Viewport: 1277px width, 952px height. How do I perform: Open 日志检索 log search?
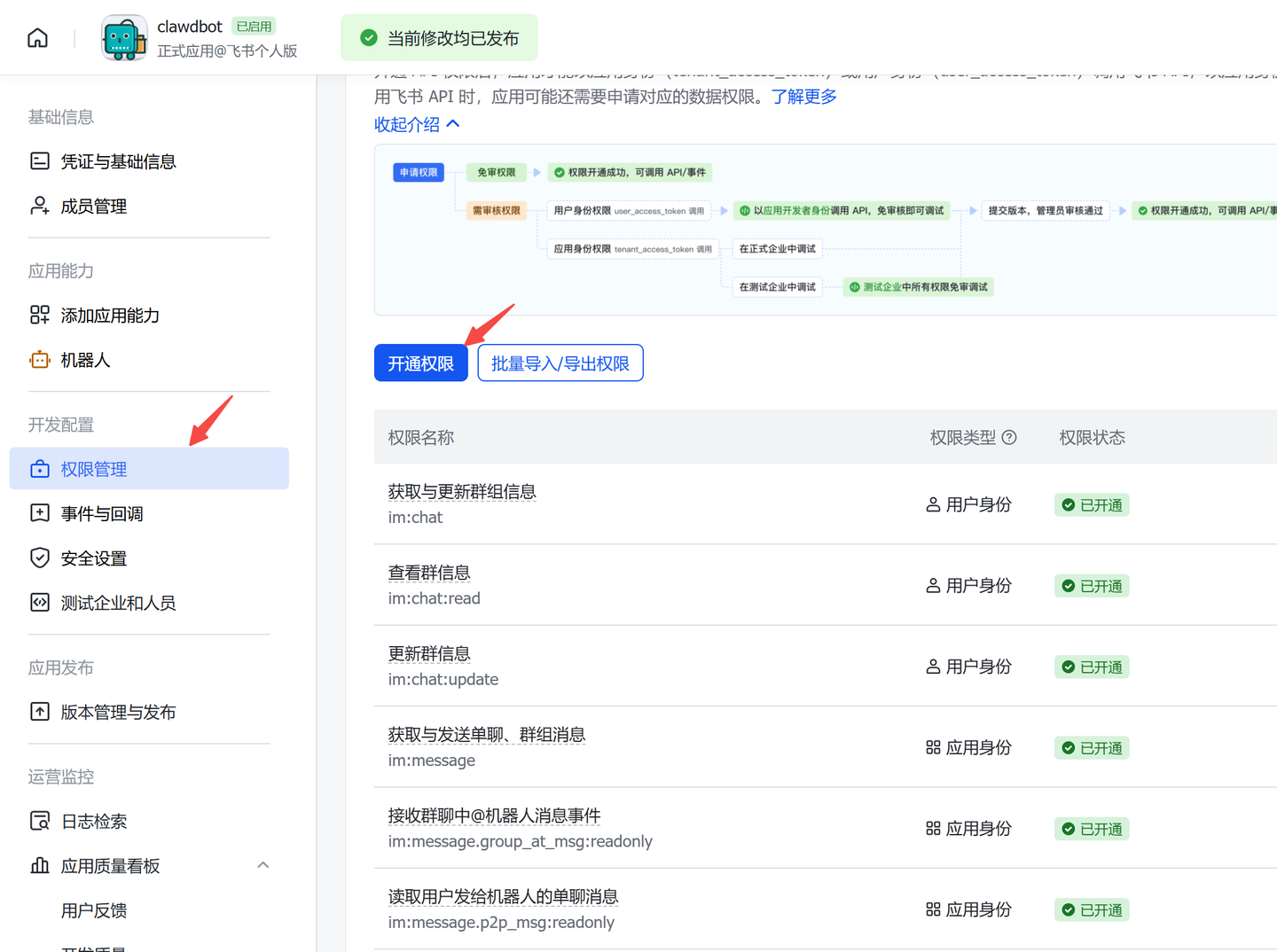93,821
